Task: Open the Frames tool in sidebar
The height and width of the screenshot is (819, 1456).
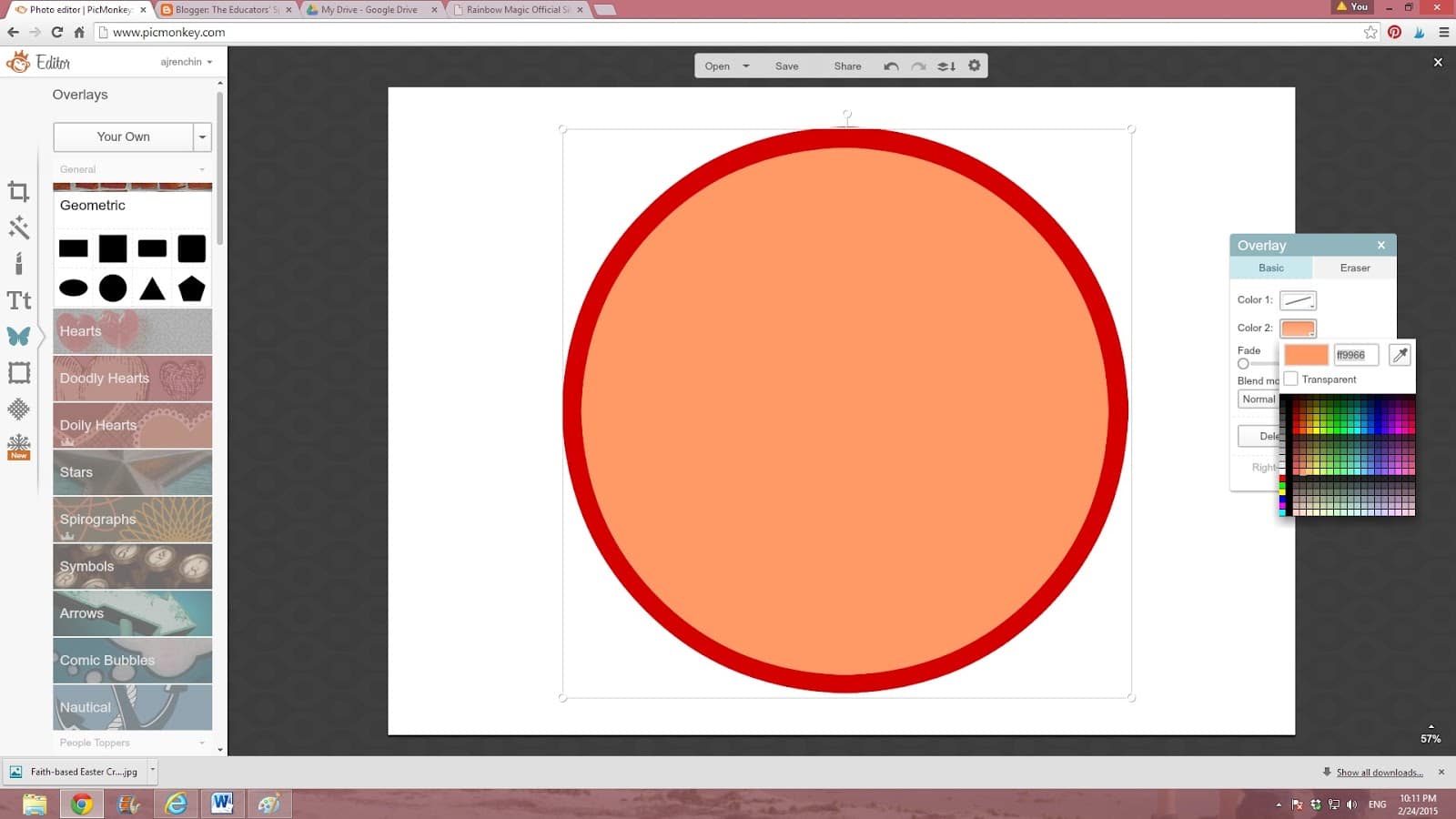Action: [x=18, y=372]
